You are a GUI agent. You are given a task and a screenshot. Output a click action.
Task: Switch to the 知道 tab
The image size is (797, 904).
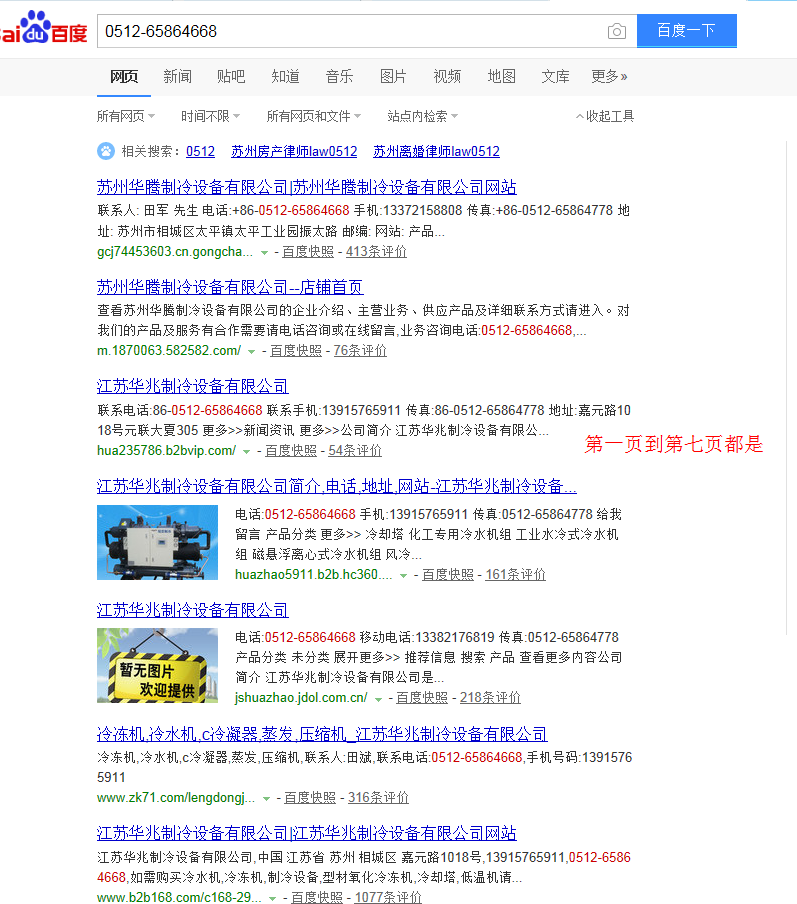(285, 76)
